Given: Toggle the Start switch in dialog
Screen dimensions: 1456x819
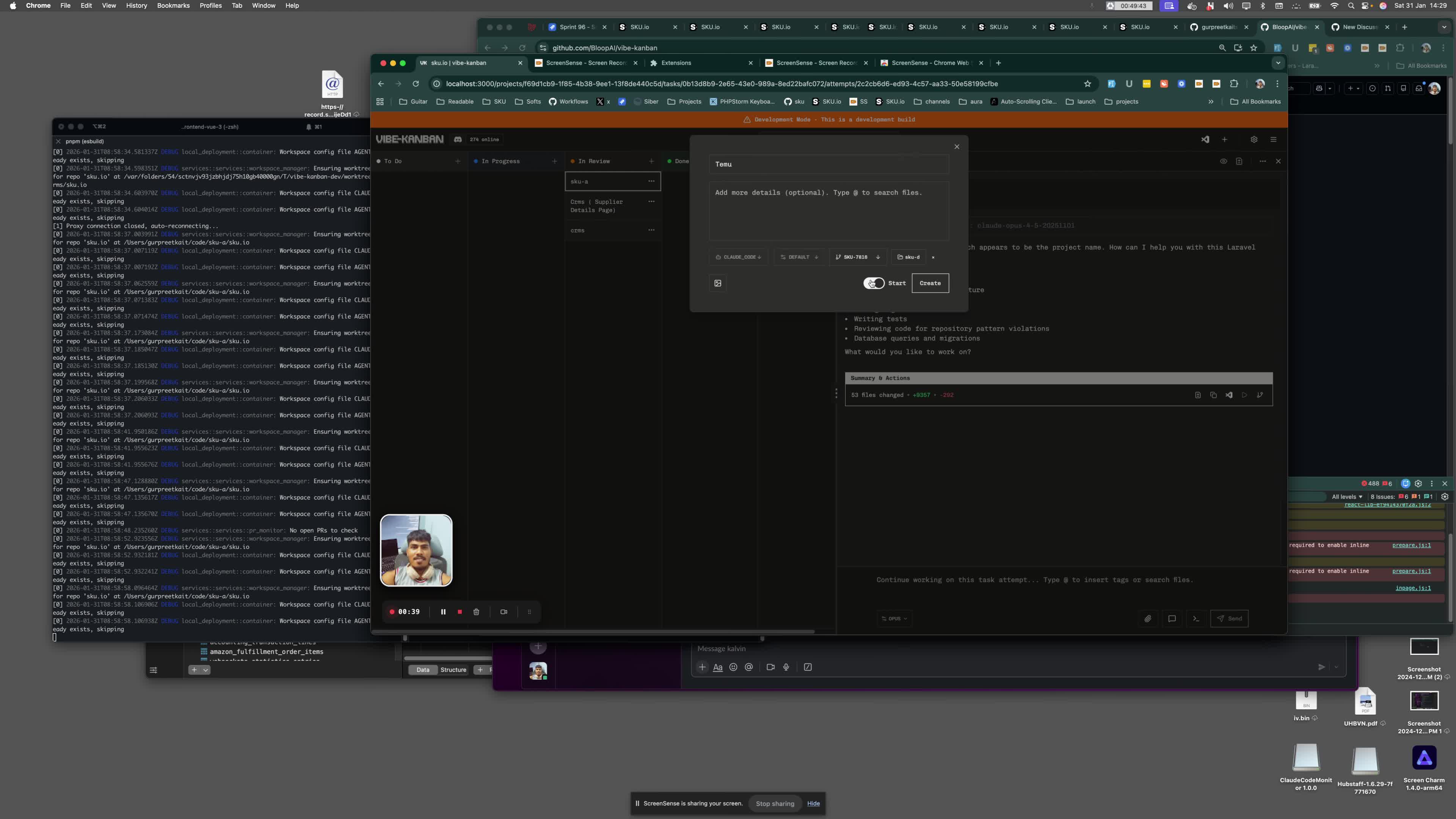Looking at the screenshot, I should point(874,283).
